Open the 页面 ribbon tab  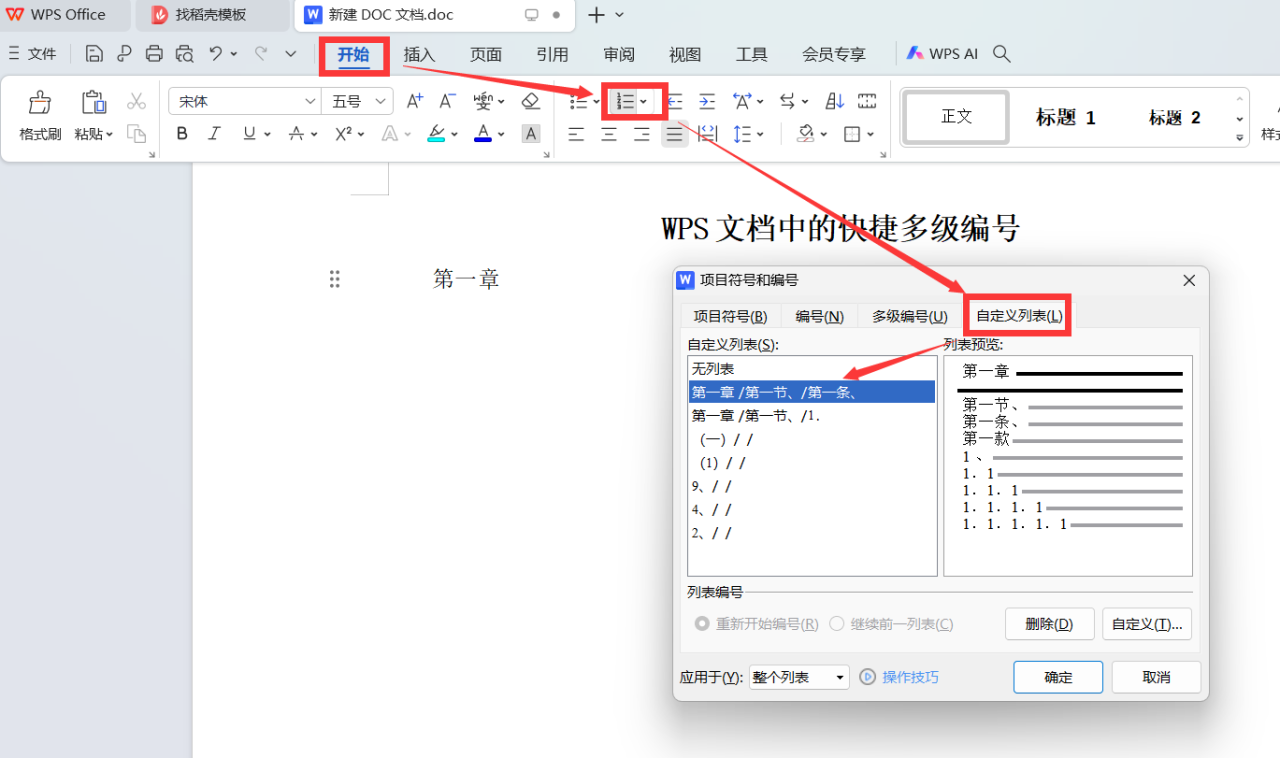(486, 54)
